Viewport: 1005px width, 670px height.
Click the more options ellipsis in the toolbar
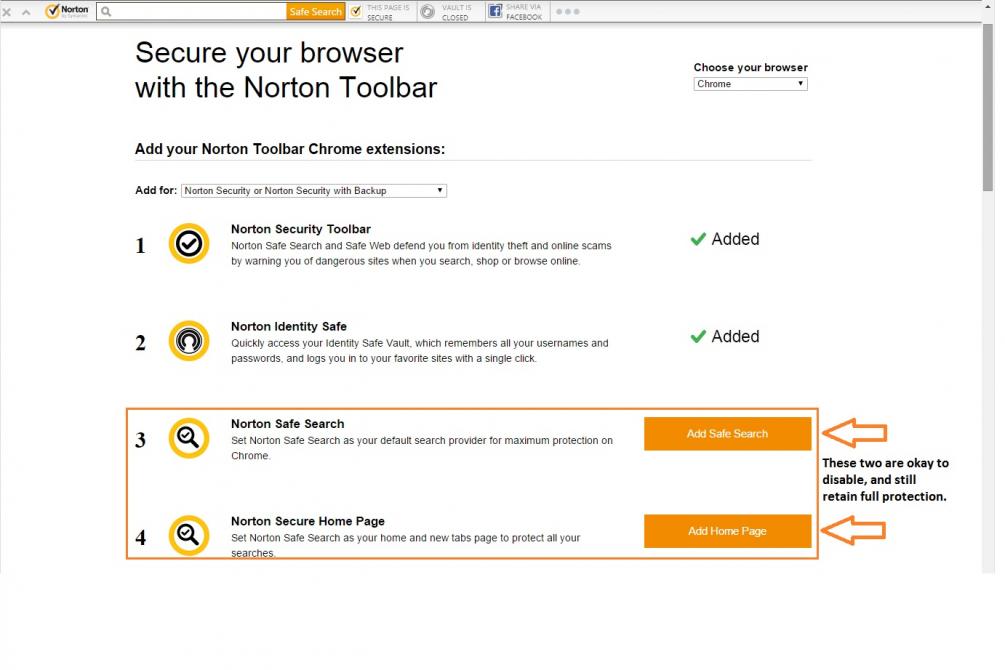[x=566, y=12]
